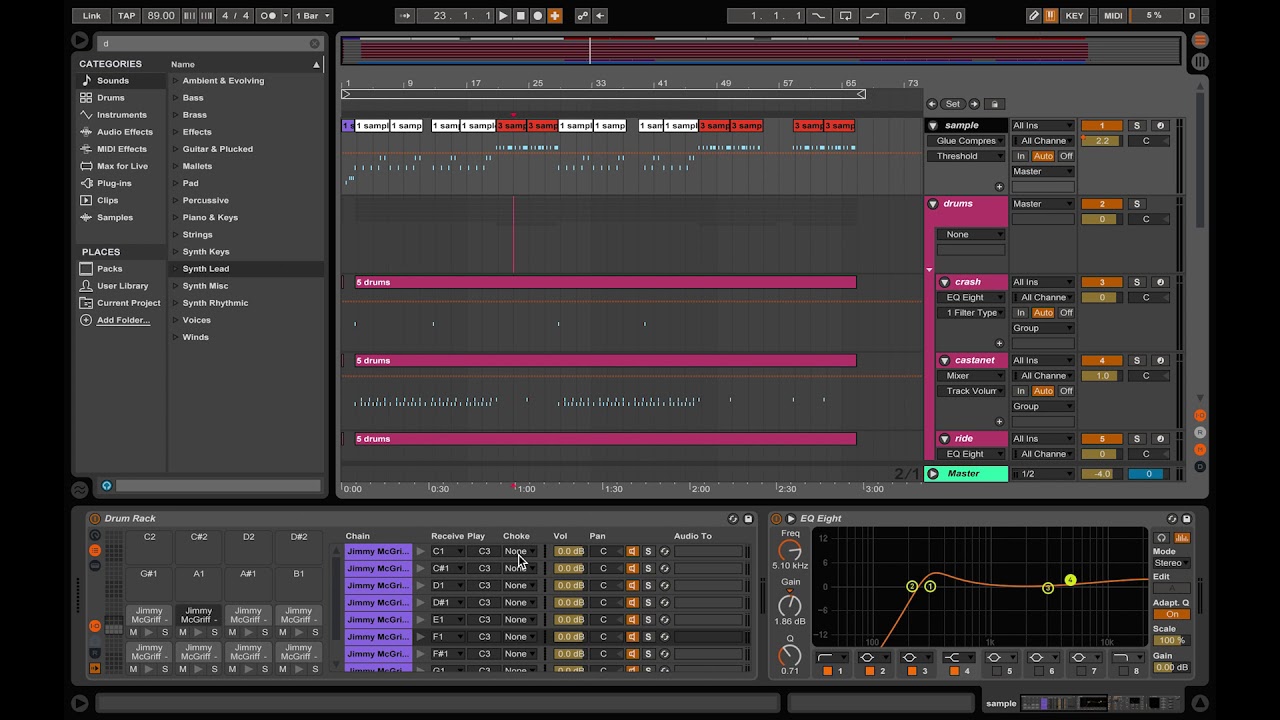Open the EQ Eight Stereo mode dropdown

point(1171,563)
